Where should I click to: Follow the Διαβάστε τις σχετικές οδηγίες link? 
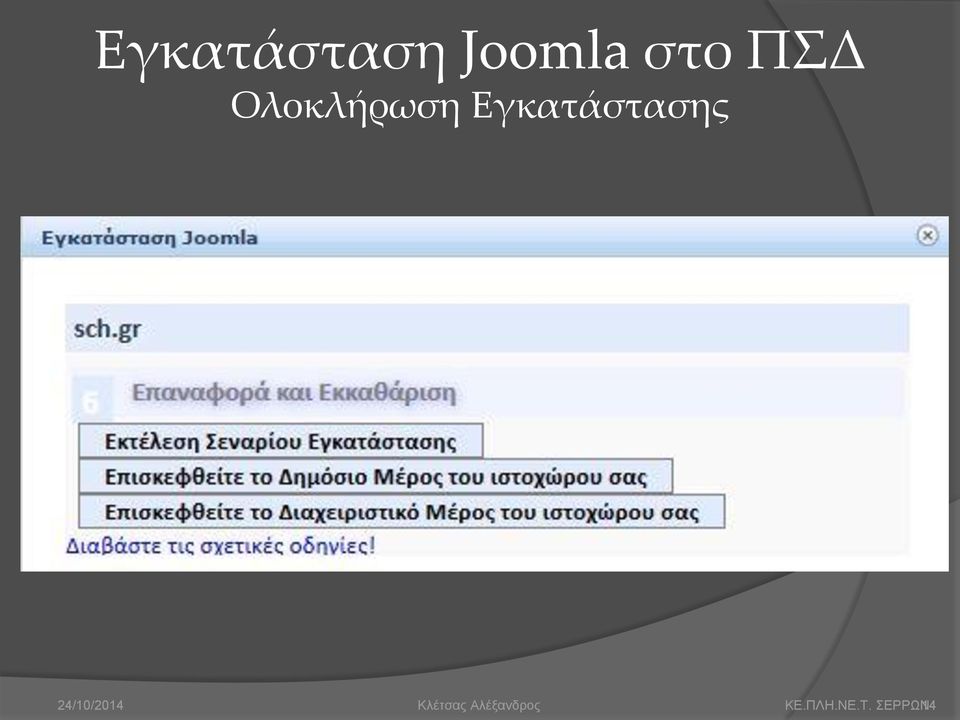coord(220,545)
